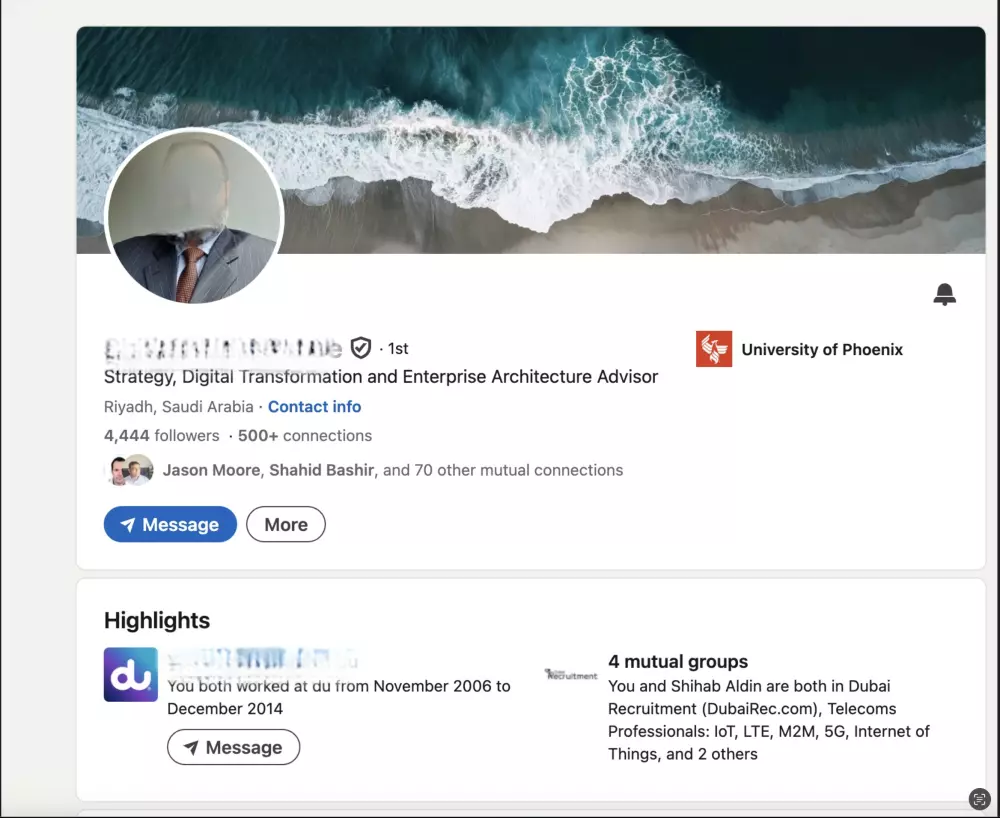Open Contact info
This screenshot has height=818, width=1000.
tap(314, 406)
